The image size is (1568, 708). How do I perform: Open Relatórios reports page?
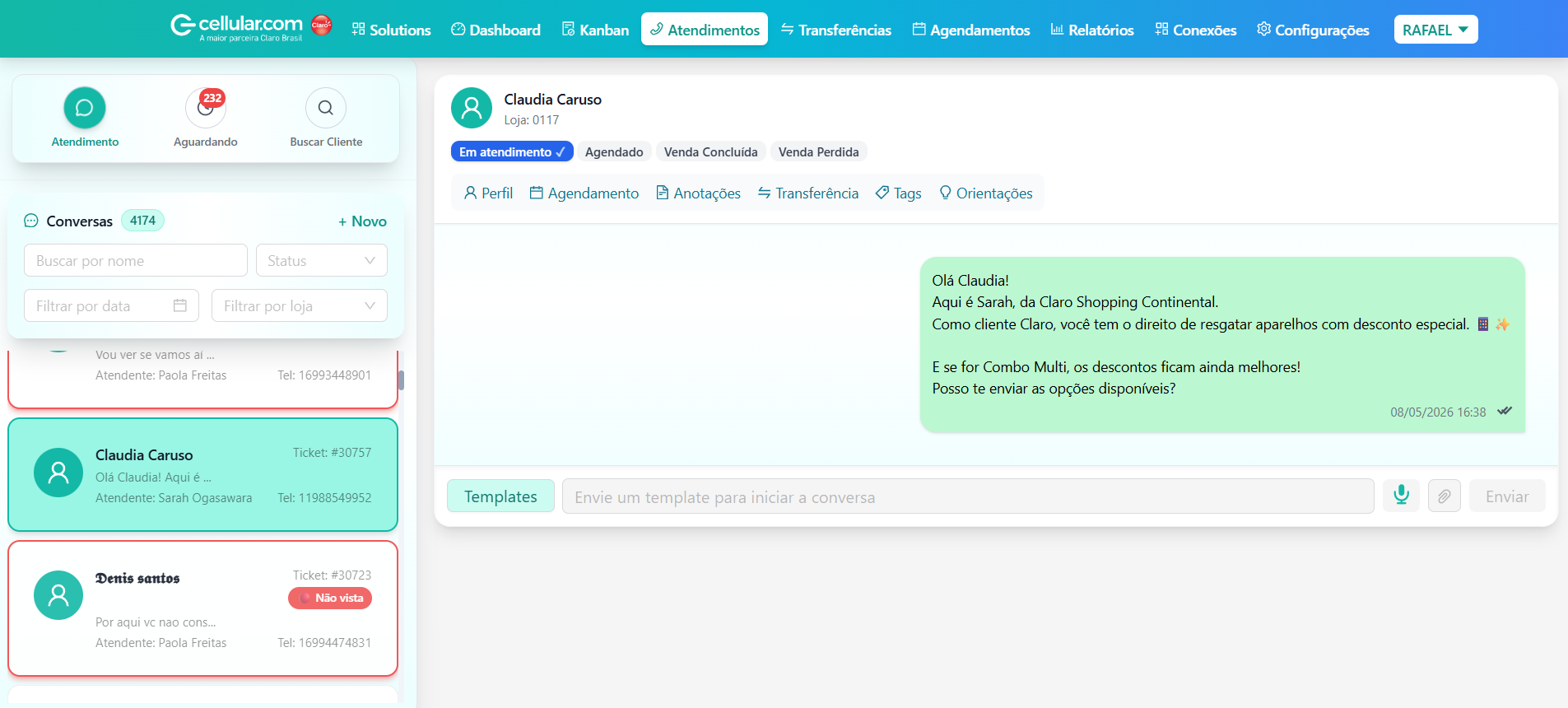click(1092, 30)
